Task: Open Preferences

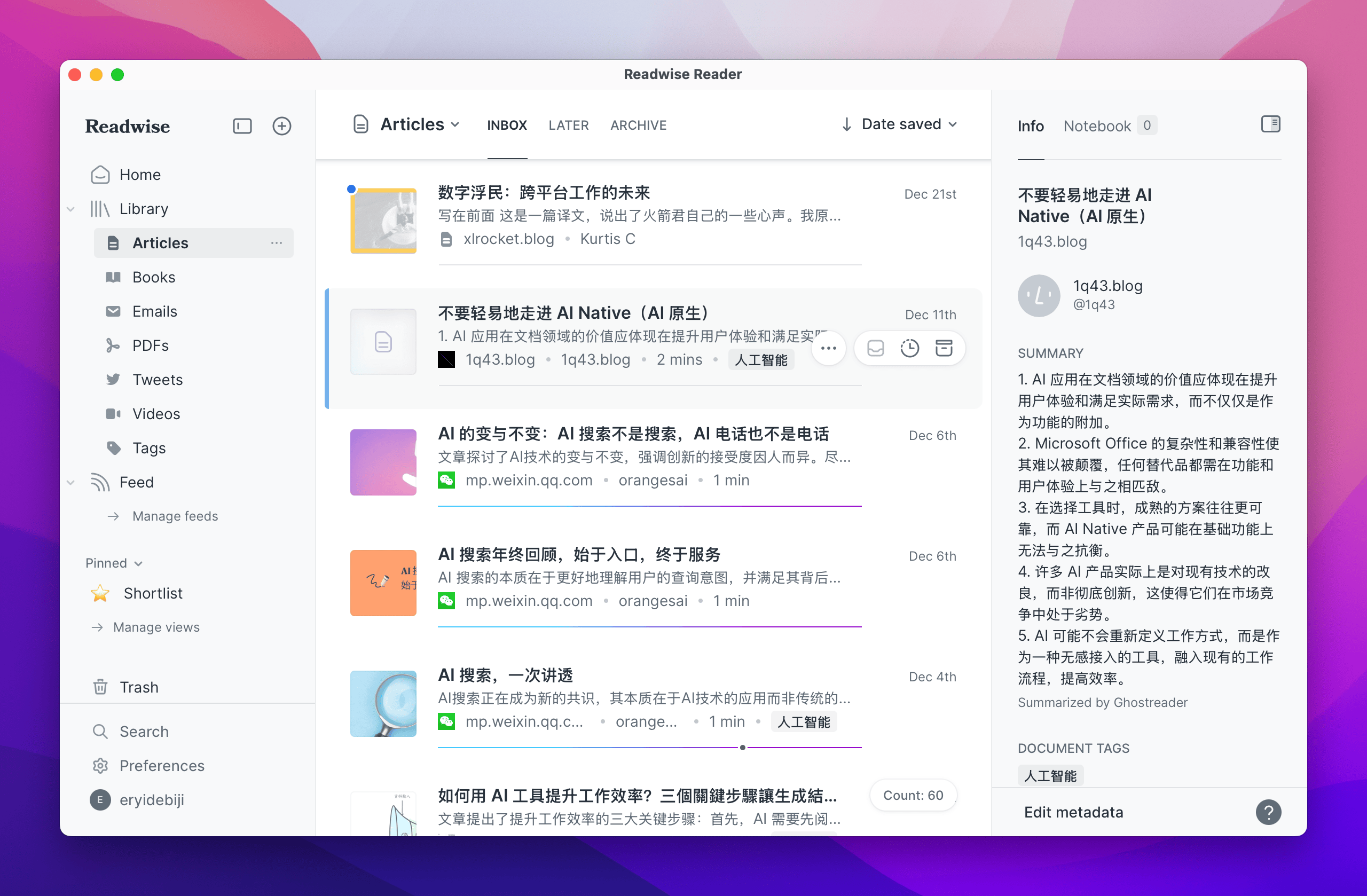Action: point(161,766)
